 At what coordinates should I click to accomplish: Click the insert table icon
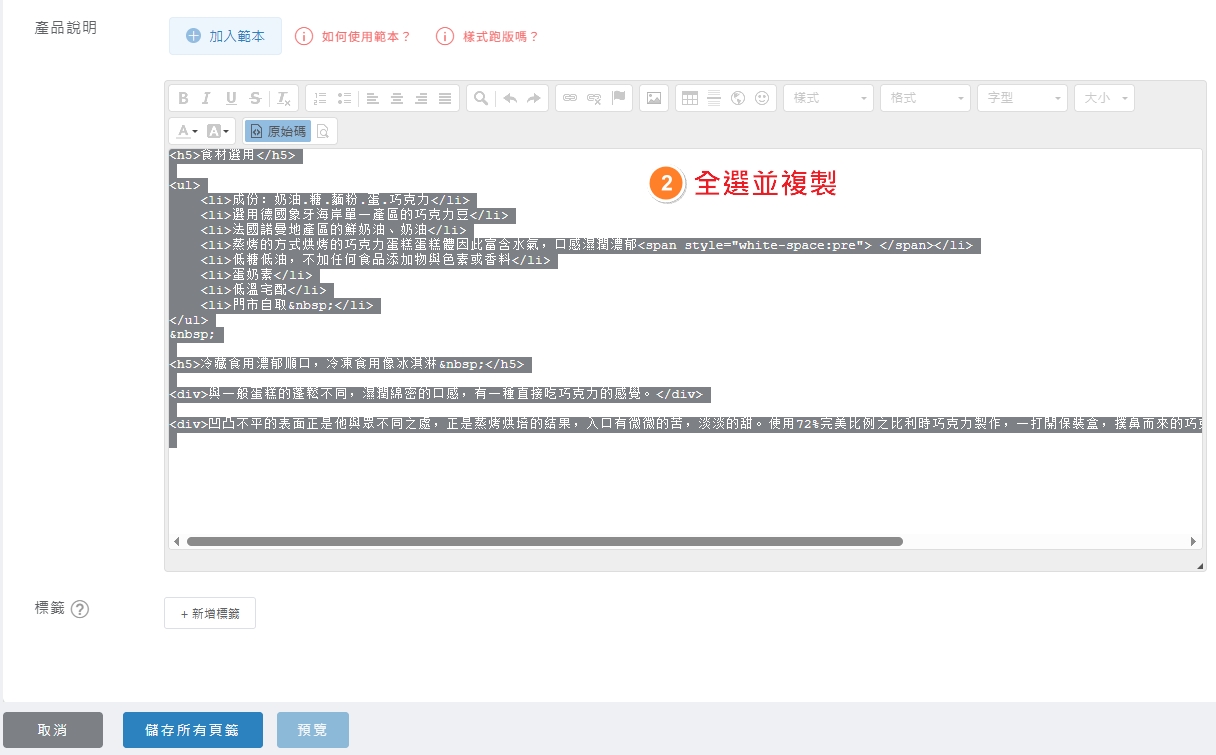689,98
